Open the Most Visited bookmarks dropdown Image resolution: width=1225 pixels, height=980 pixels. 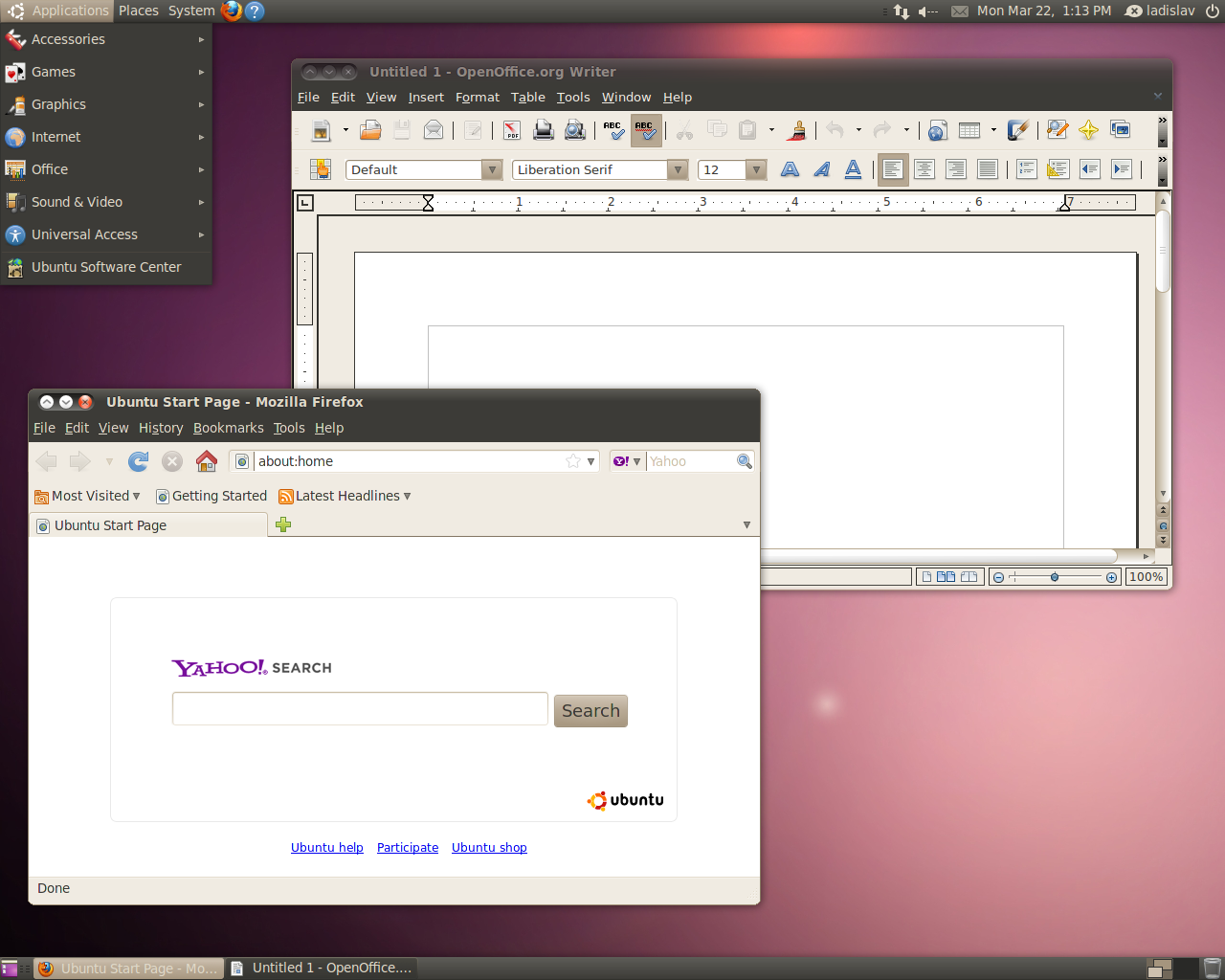pos(87,496)
